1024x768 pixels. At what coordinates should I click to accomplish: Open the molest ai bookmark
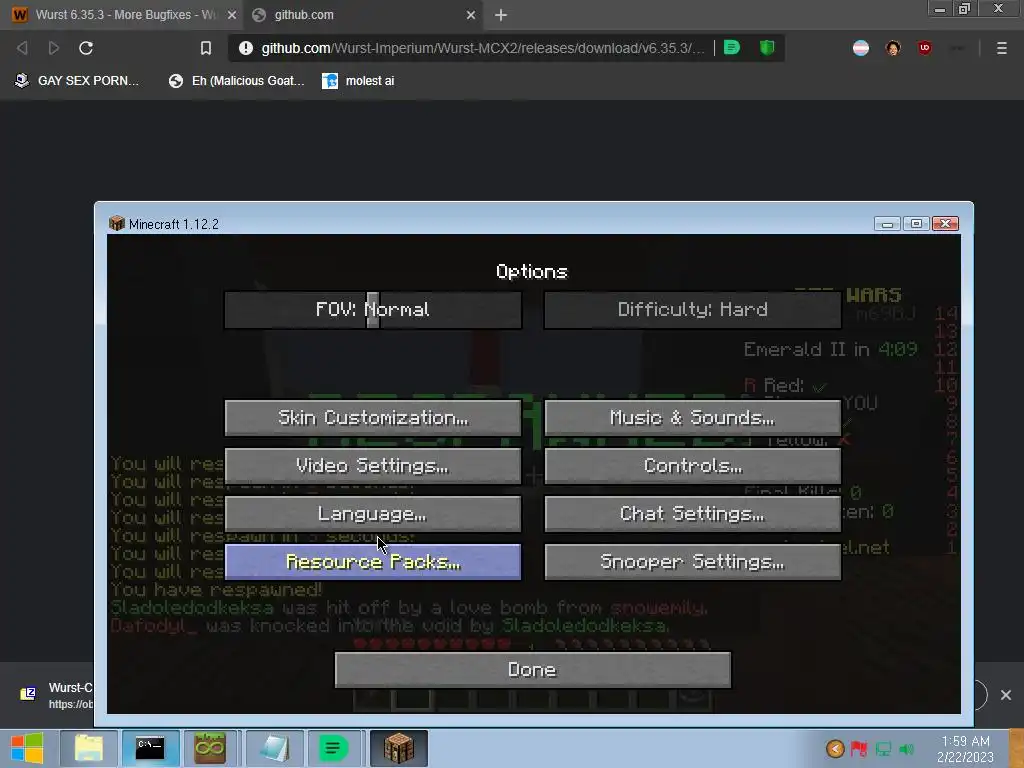pyautogui.click(x=359, y=81)
